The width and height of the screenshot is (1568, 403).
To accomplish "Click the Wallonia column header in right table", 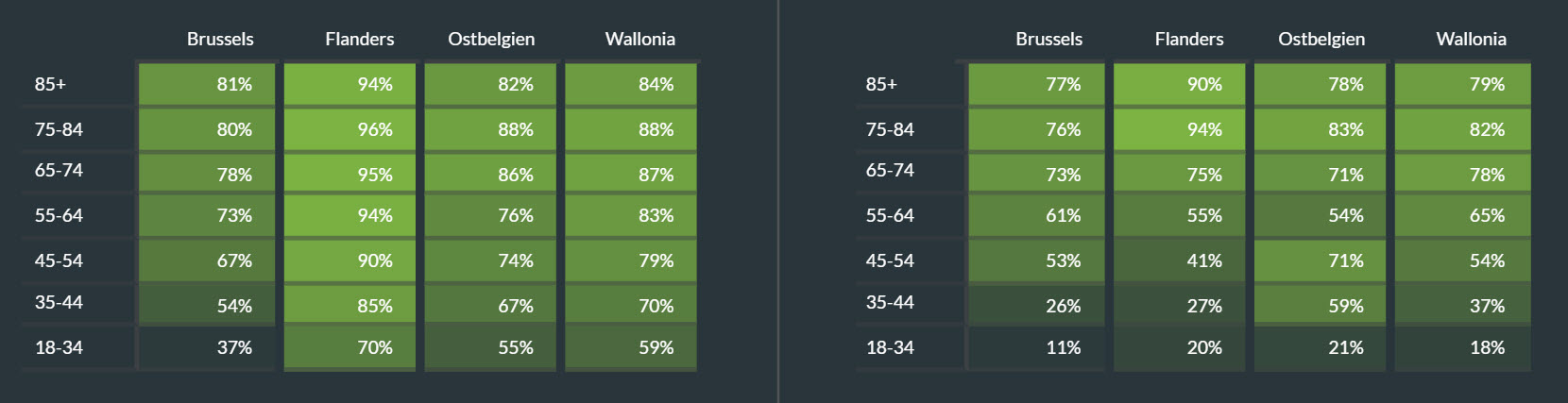I will (x=1471, y=39).
